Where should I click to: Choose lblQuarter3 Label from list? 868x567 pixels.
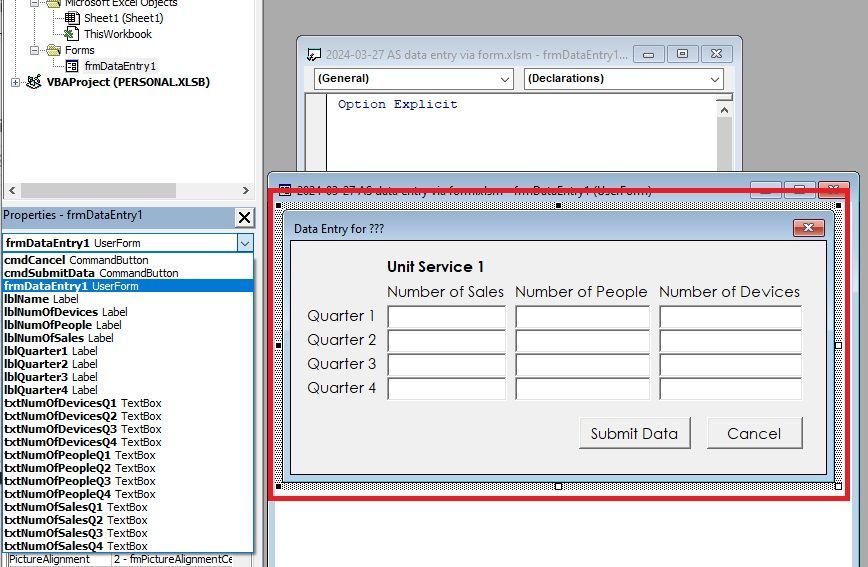pos(128,377)
